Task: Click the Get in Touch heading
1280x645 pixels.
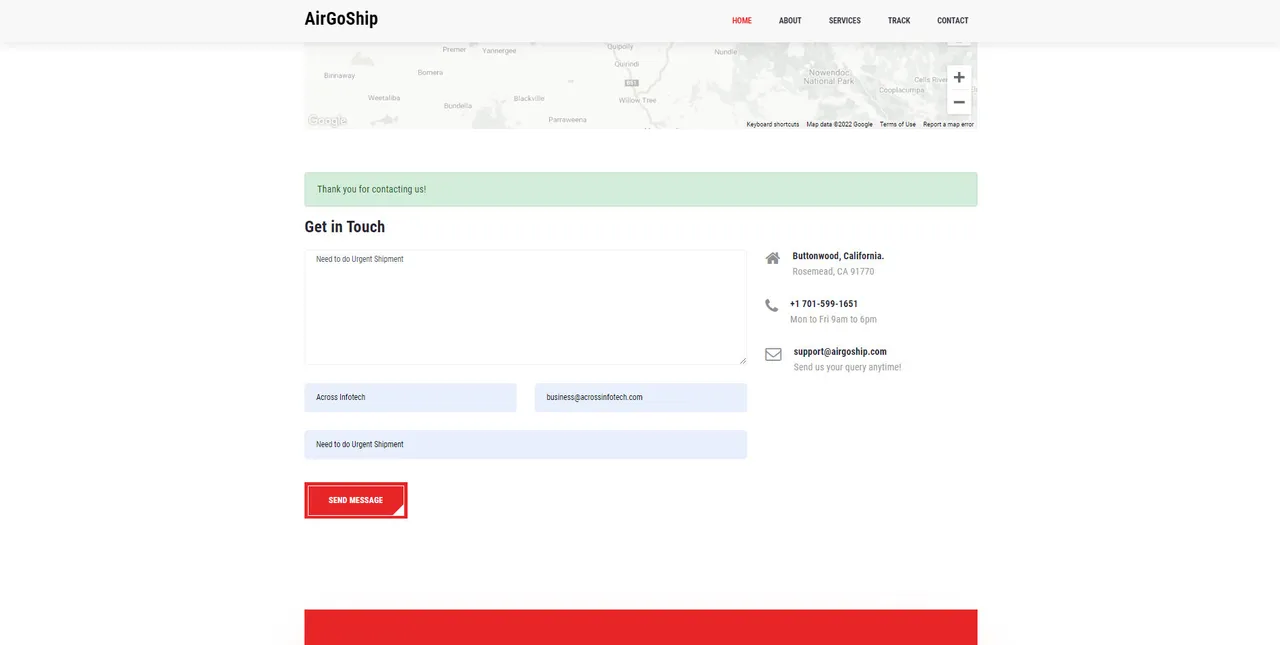Action: coord(345,227)
